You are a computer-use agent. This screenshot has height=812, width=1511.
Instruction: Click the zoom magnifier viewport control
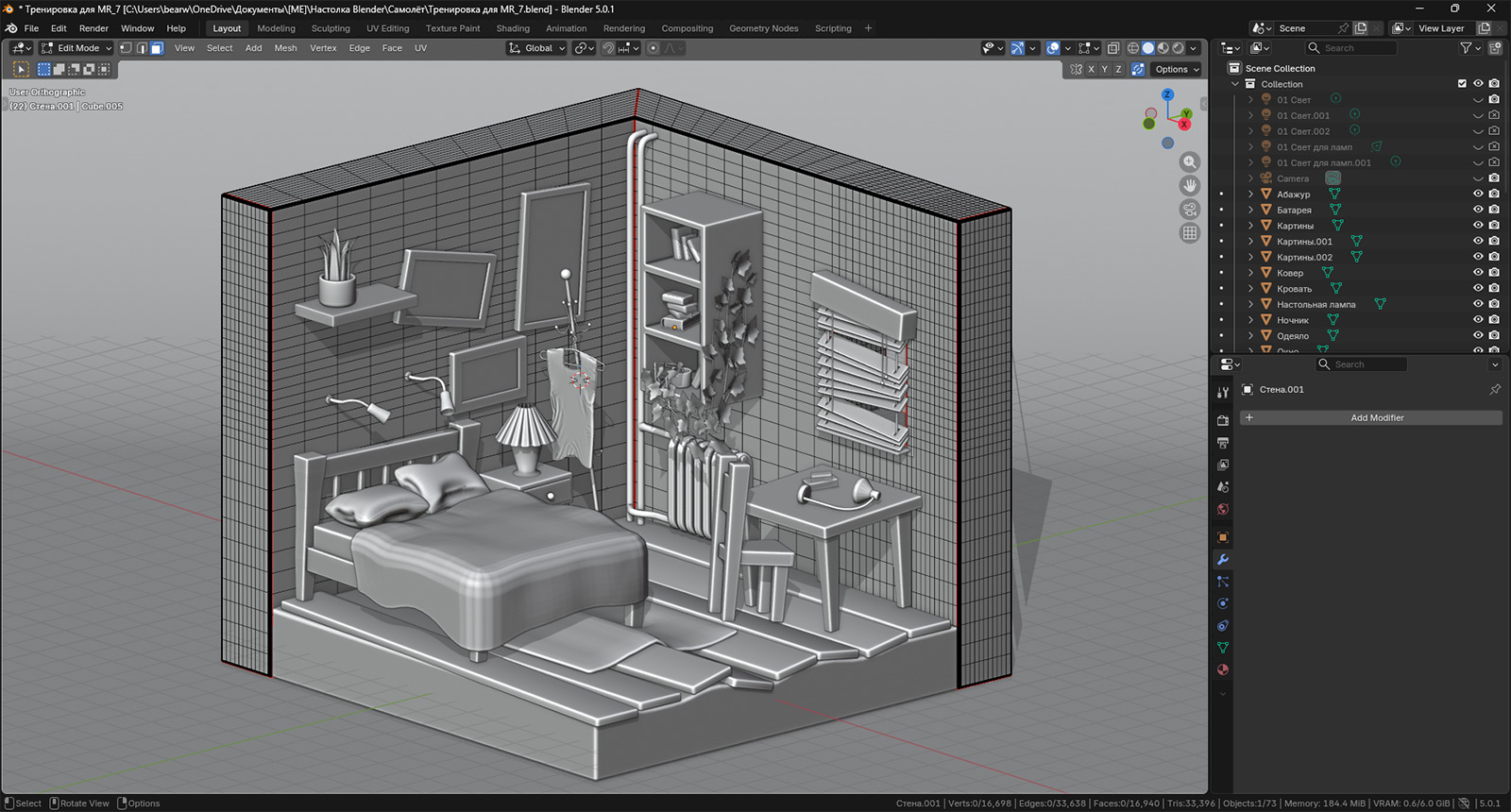point(1190,162)
